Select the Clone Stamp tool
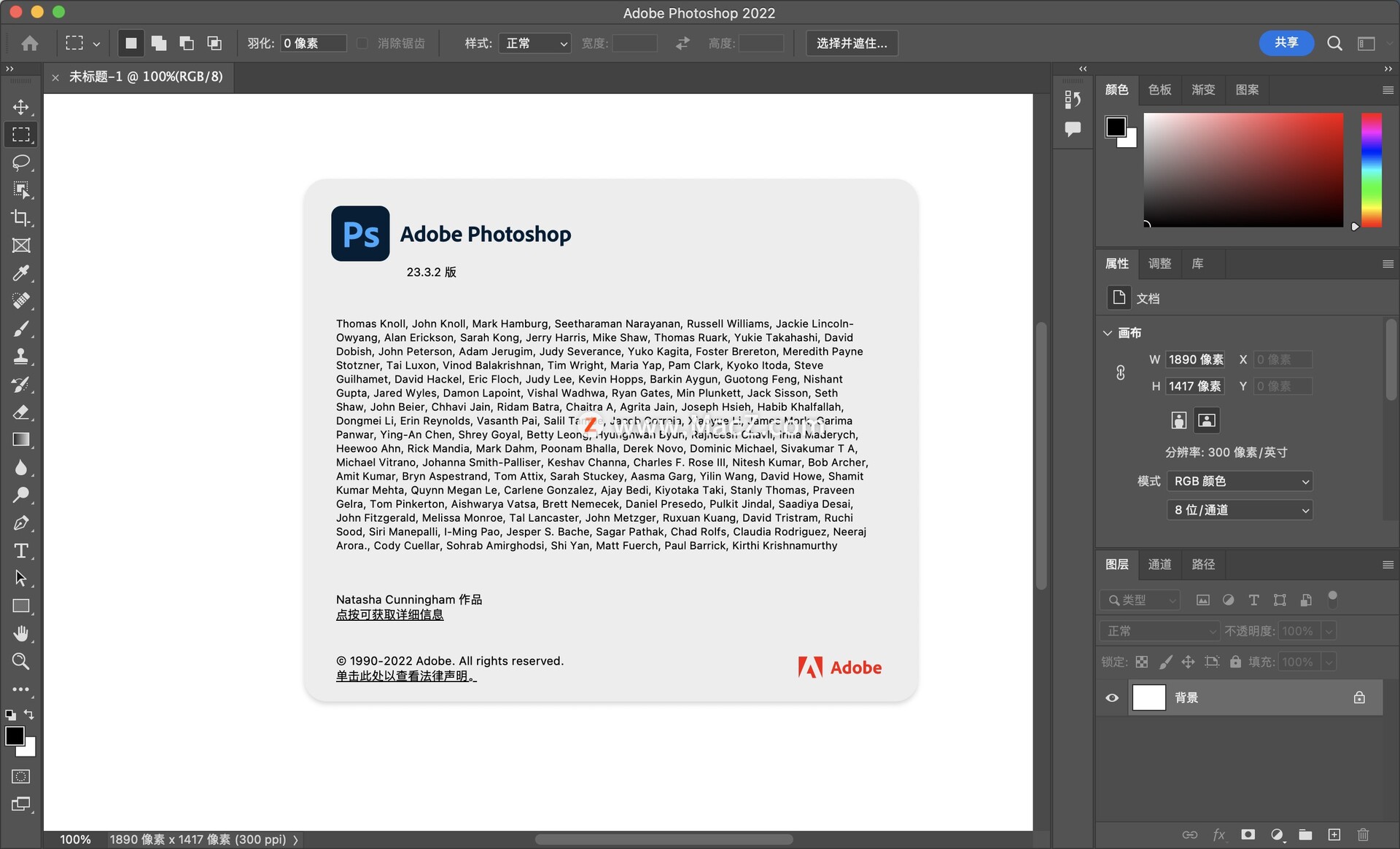This screenshot has height=849, width=1400. click(21, 356)
